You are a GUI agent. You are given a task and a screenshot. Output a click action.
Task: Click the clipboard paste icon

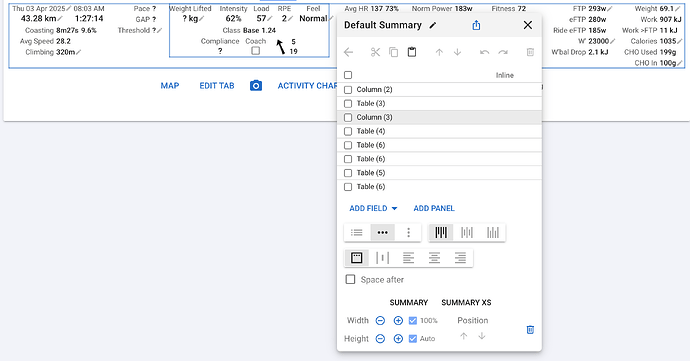point(412,52)
